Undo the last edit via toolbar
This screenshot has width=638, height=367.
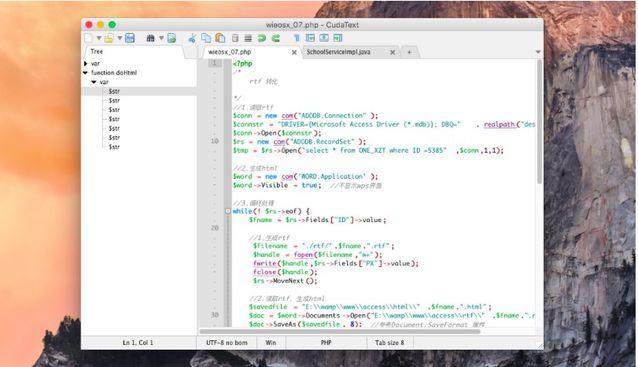(262, 38)
